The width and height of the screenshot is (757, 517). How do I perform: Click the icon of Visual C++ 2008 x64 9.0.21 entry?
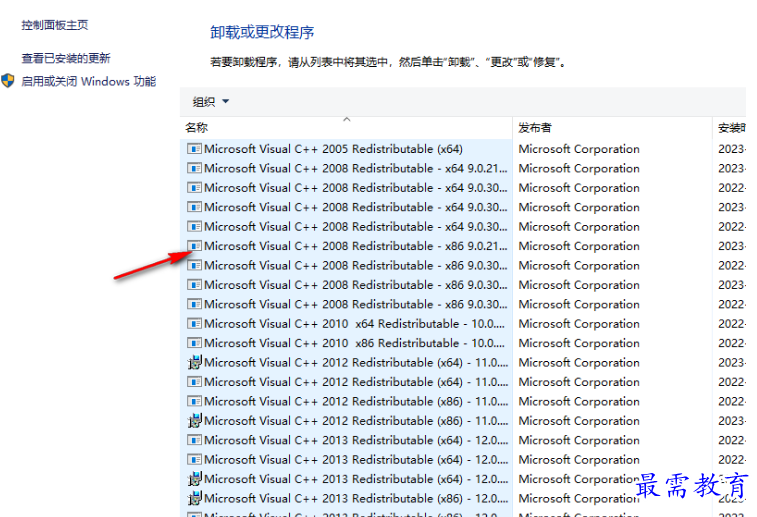click(194, 168)
